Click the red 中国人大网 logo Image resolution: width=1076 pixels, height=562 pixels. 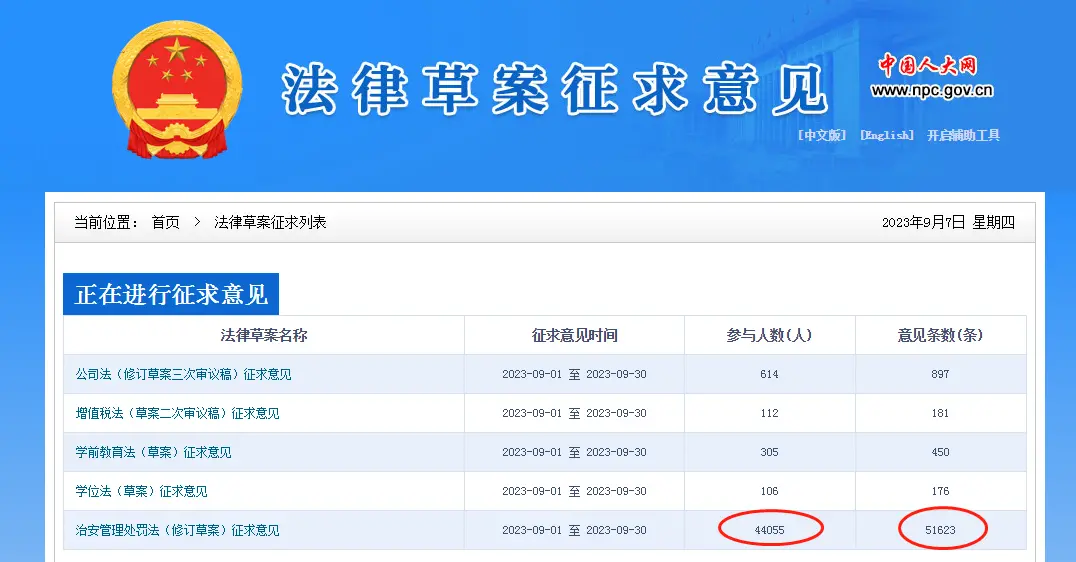point(927,66)
